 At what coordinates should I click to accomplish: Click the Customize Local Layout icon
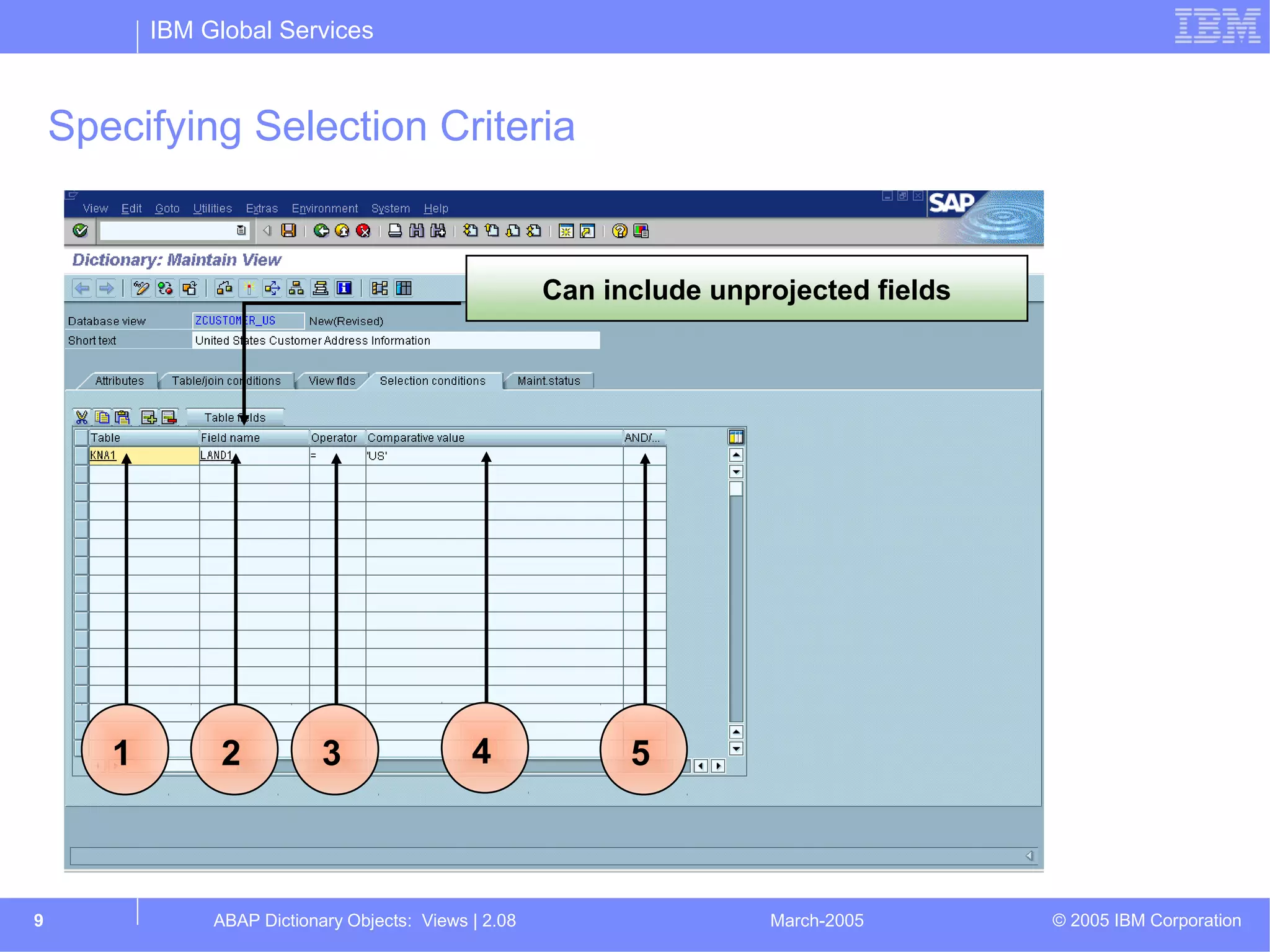[x=641, y=231]
